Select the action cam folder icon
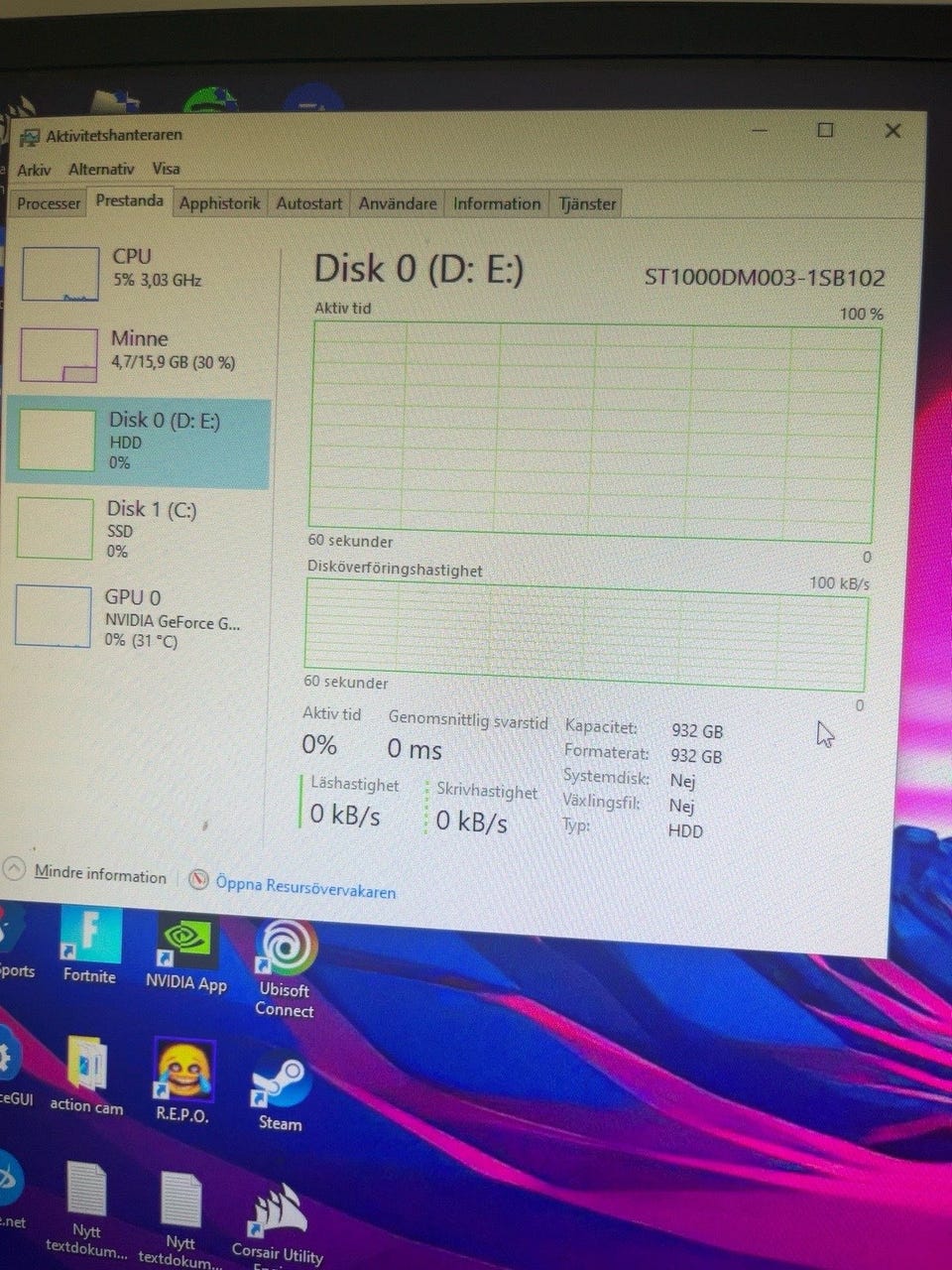The height and width of the screenshot is (1270, 952). click(86, 1065)
